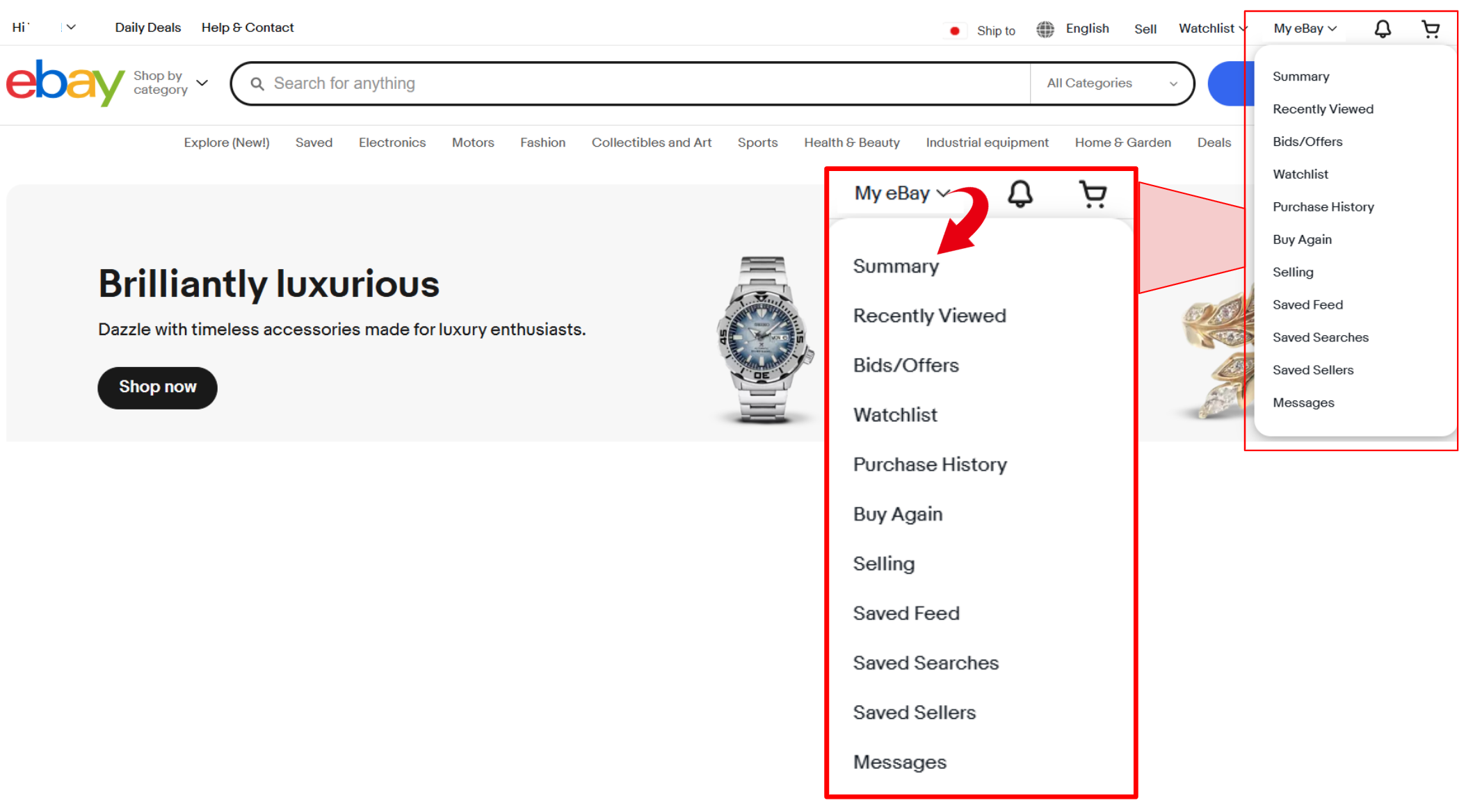Click the Seiko watch image in banner

[764, 339]
